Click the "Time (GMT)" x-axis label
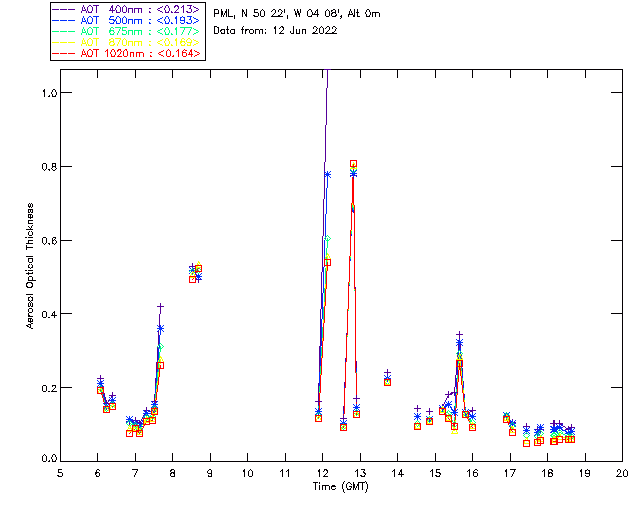This screenshot has width=640, height=512. 341,487
